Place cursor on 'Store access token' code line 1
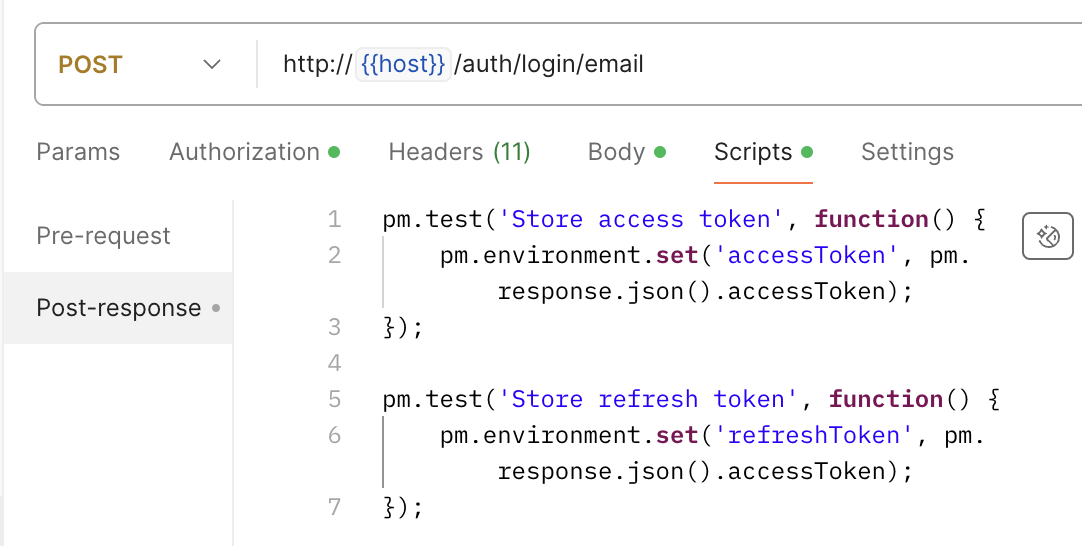Viewport: 1082px width, 546px height. pyautogui.click(x=641, y=220)
